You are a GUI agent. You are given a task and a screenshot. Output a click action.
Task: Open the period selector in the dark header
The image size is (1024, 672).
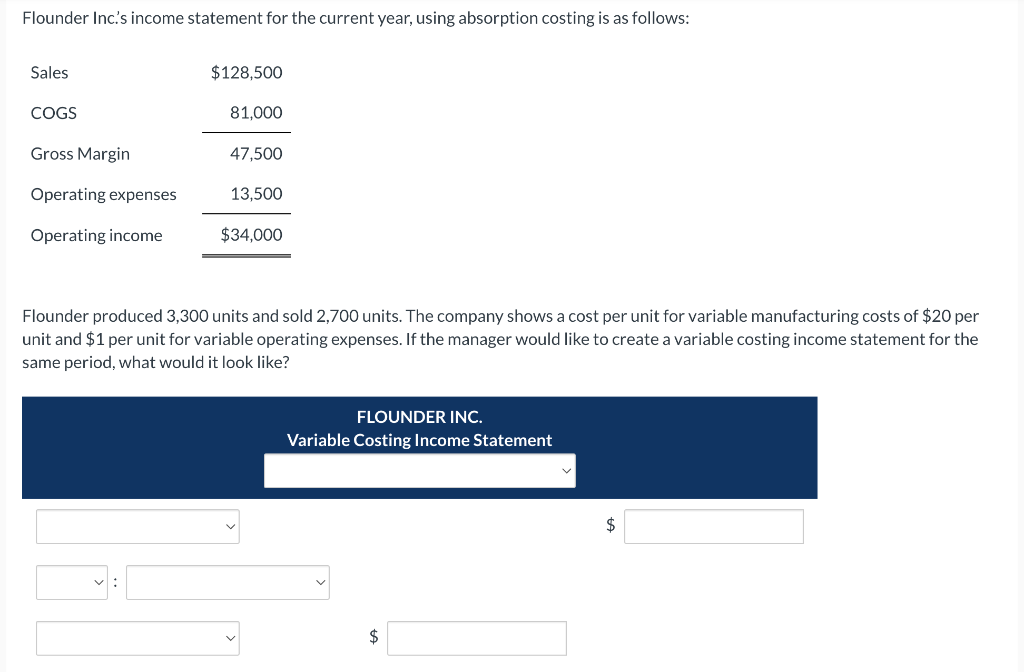click(419, 470)
